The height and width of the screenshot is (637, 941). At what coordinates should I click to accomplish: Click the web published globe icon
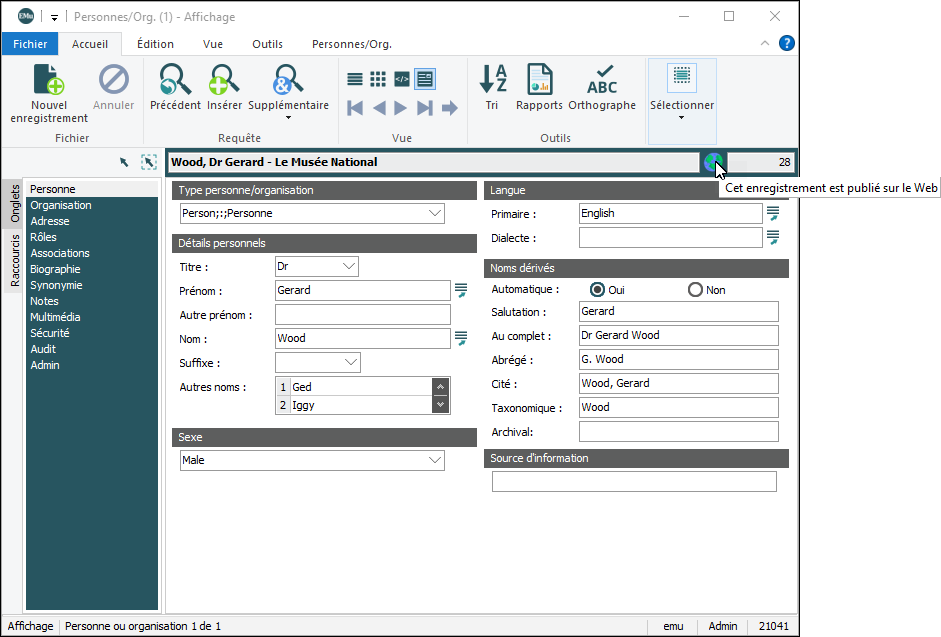point(712,162)
